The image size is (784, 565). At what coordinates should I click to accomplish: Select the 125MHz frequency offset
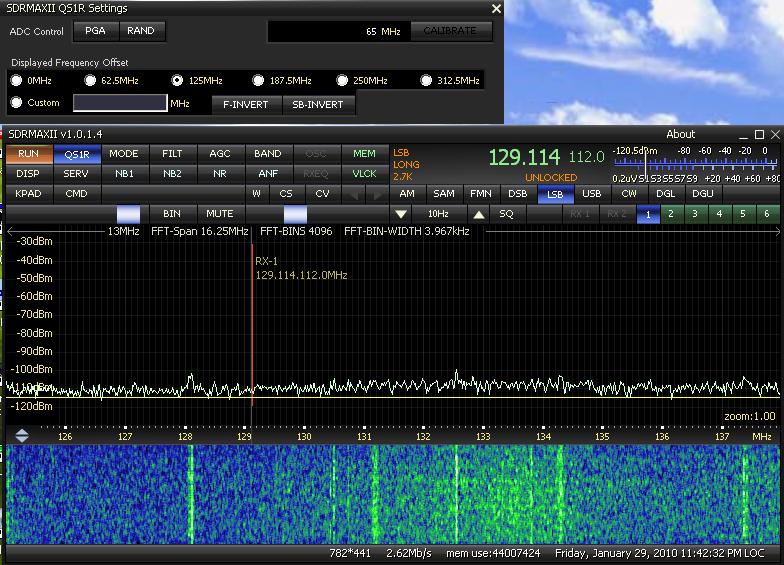(x=177, y=80)
